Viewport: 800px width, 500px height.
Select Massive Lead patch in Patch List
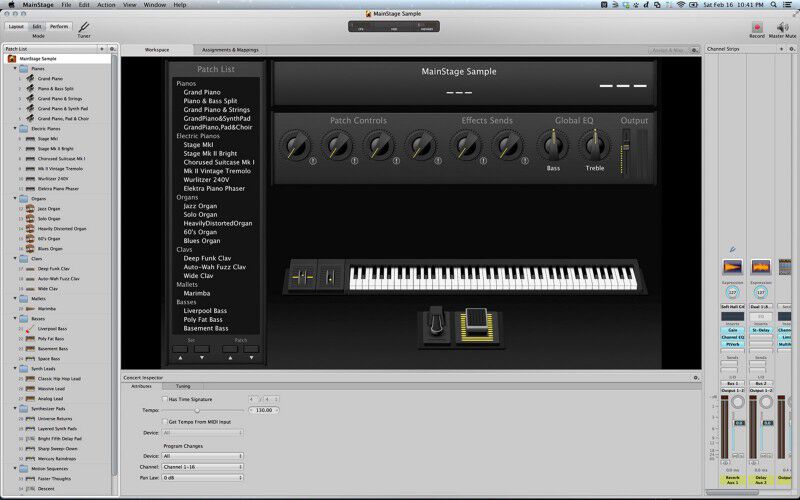pos(51,389)
